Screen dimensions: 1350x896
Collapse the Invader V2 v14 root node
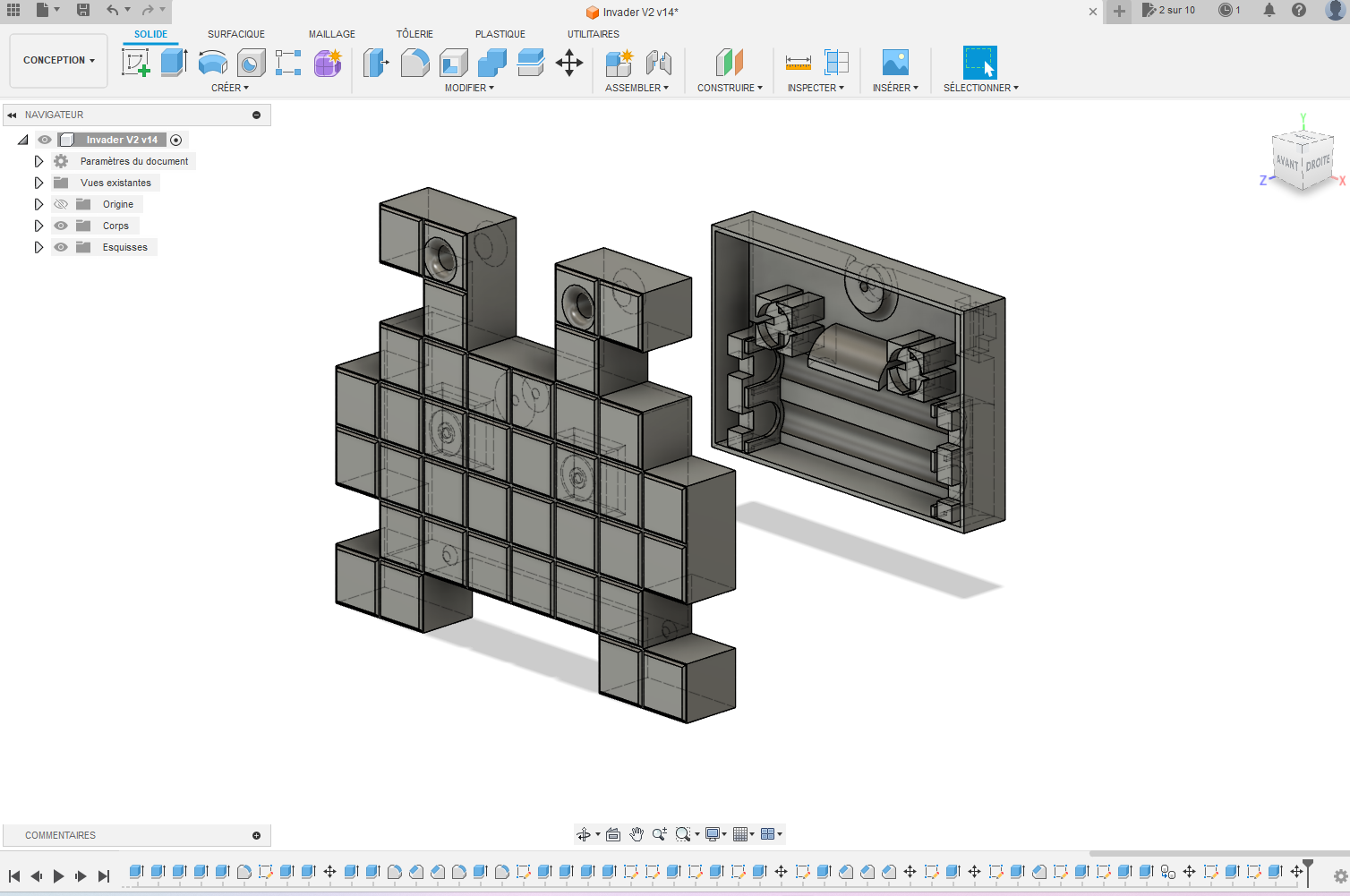point(23,140)
